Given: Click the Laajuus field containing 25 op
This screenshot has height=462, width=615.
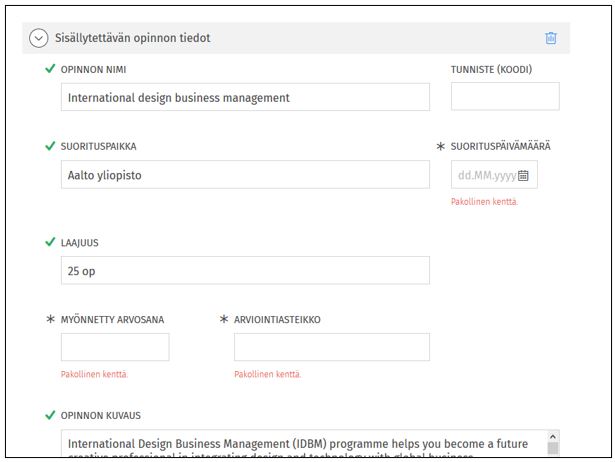Looking at the screenshot, I should (x=245, y=271).
